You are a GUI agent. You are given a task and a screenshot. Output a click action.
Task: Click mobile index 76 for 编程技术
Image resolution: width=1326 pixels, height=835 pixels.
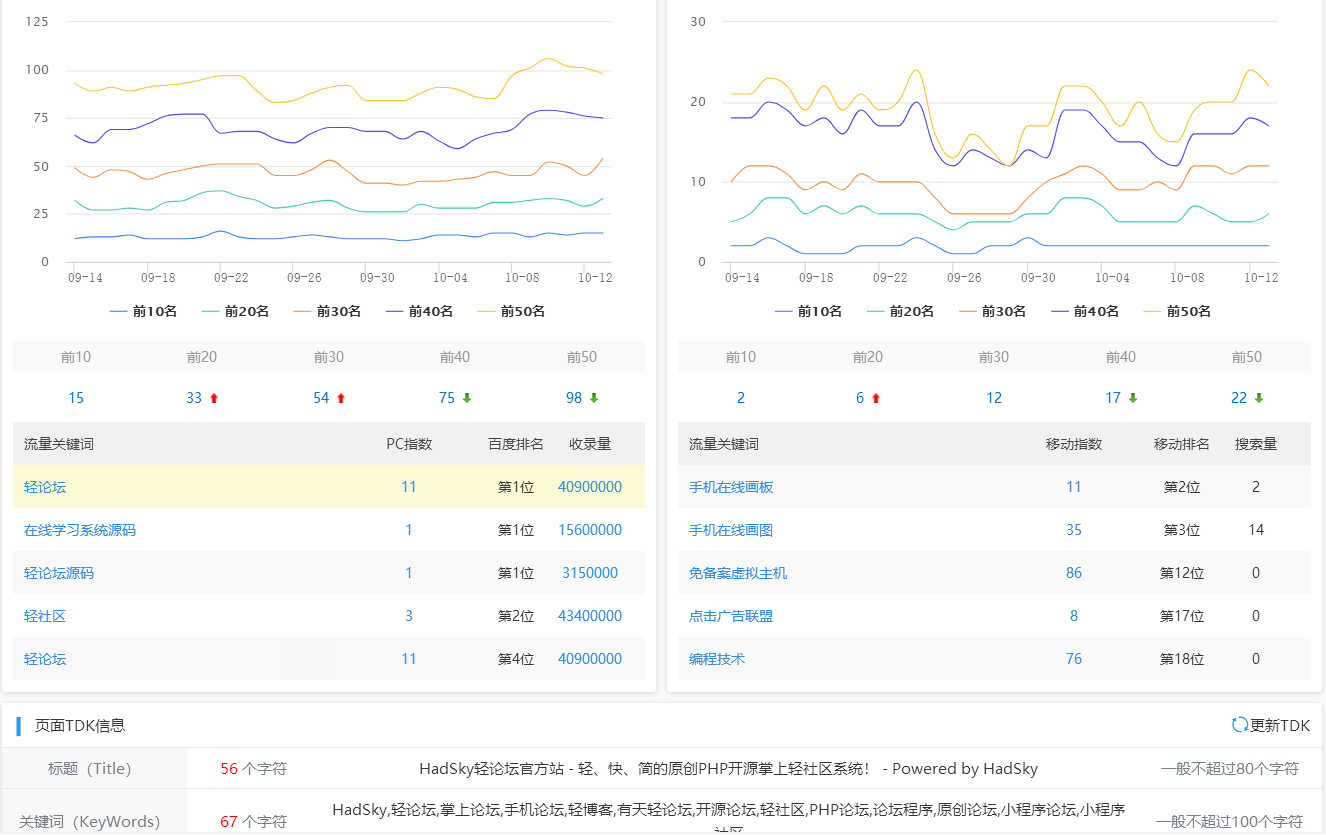pyautogui.click(x=1074, y=659)
